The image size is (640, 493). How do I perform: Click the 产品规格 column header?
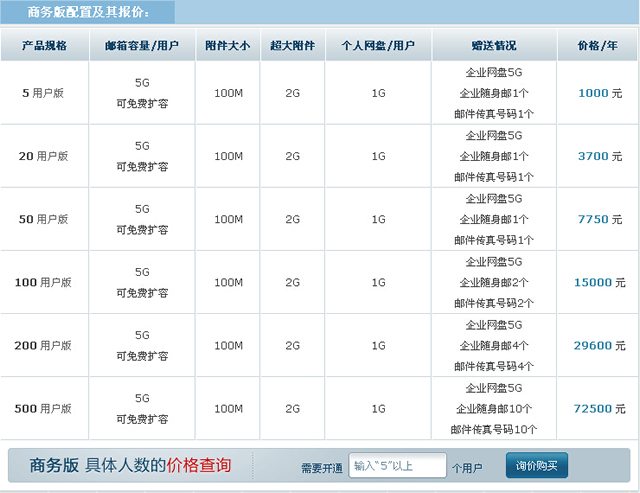(44, 45)
